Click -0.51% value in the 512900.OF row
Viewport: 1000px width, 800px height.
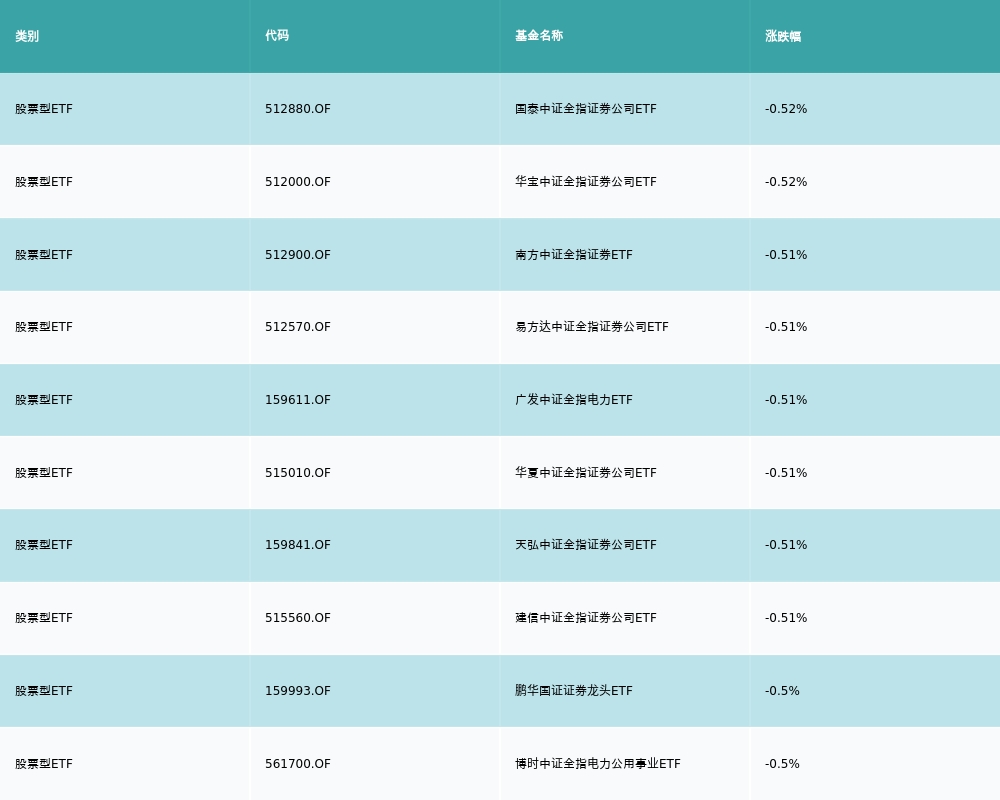pyautogui.click(x=786, y=255)
